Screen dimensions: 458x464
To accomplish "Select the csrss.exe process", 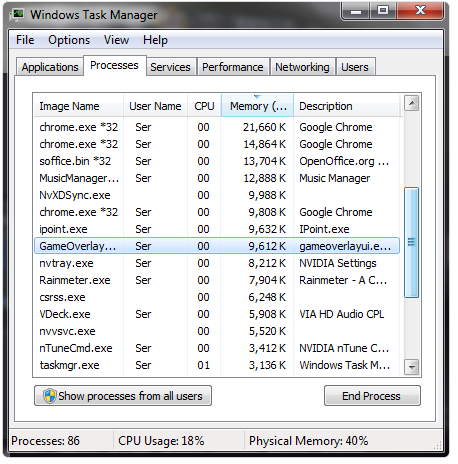I will point(217,297).
